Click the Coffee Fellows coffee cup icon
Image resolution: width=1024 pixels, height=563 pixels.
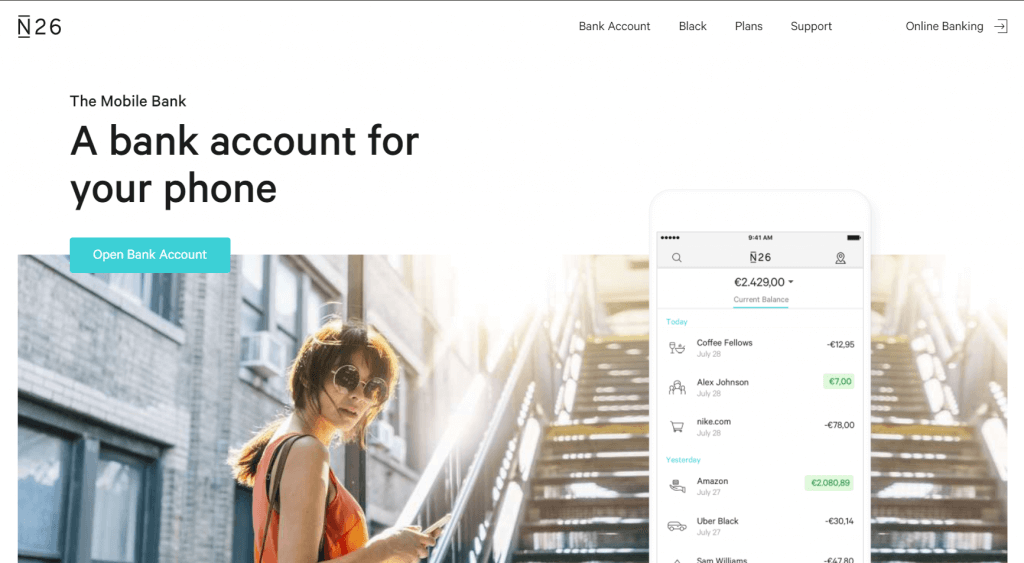(x=677, y=348)
